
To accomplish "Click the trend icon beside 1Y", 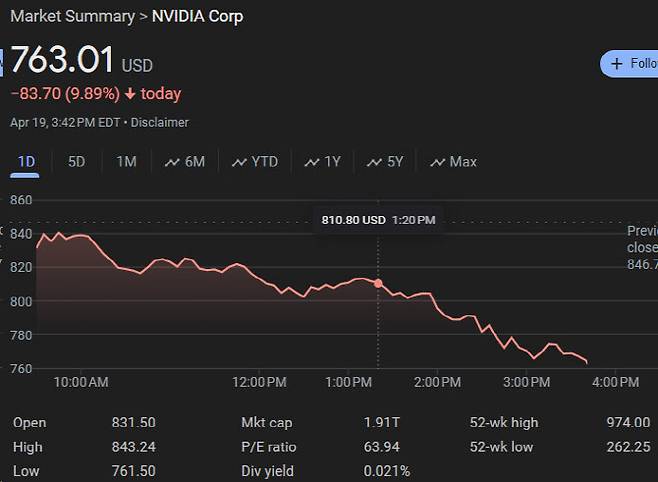I will click(312, 162).
